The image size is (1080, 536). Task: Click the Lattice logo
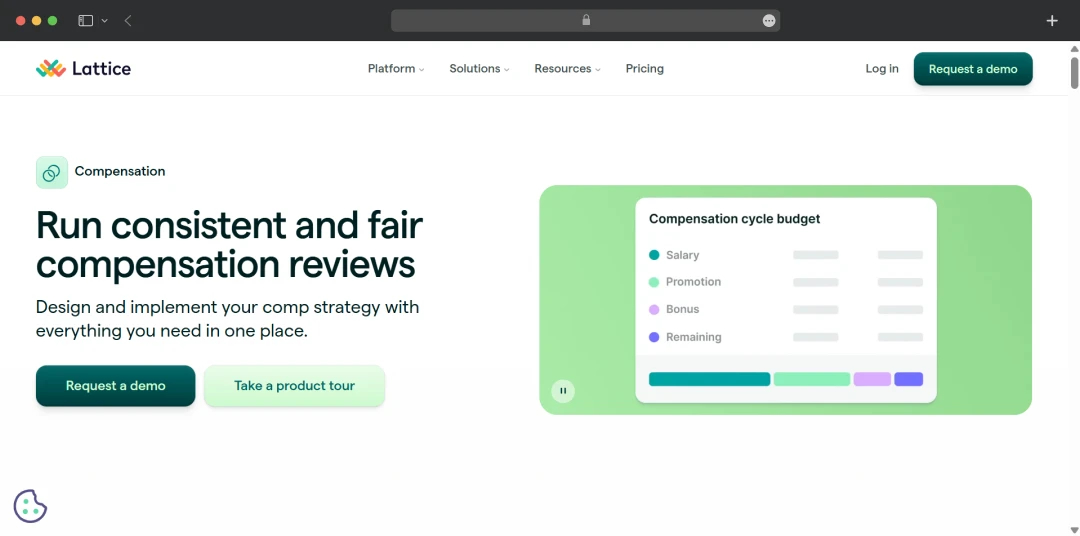coord(83,68)
